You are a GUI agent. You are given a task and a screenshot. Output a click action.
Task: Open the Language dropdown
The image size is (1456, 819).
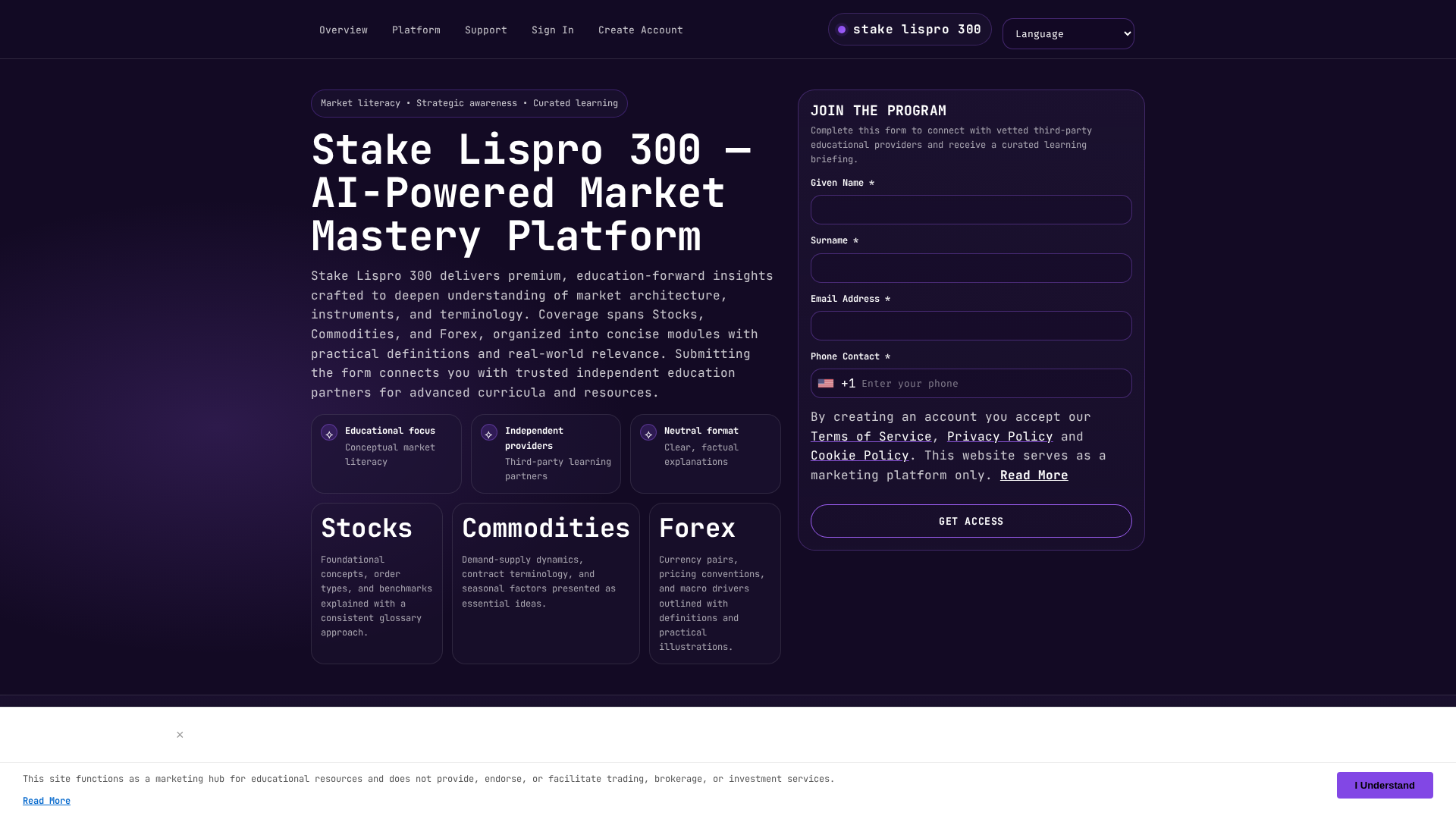point(1068,34)
